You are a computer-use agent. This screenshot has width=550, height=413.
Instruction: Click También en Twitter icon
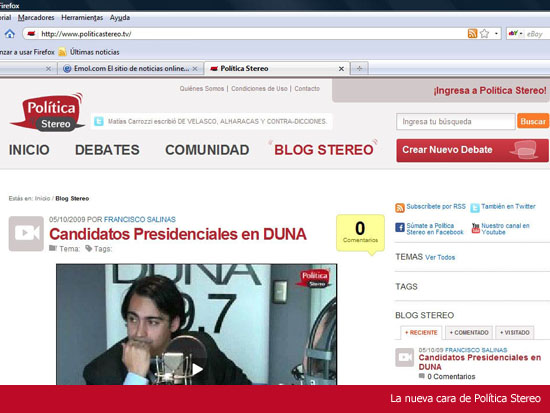click(475, 208)
